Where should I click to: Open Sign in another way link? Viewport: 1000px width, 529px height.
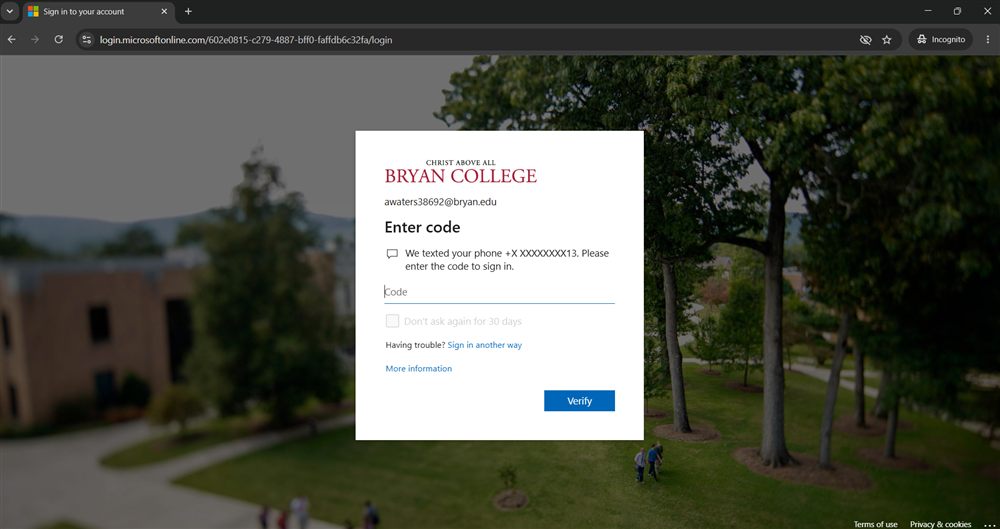485,345
